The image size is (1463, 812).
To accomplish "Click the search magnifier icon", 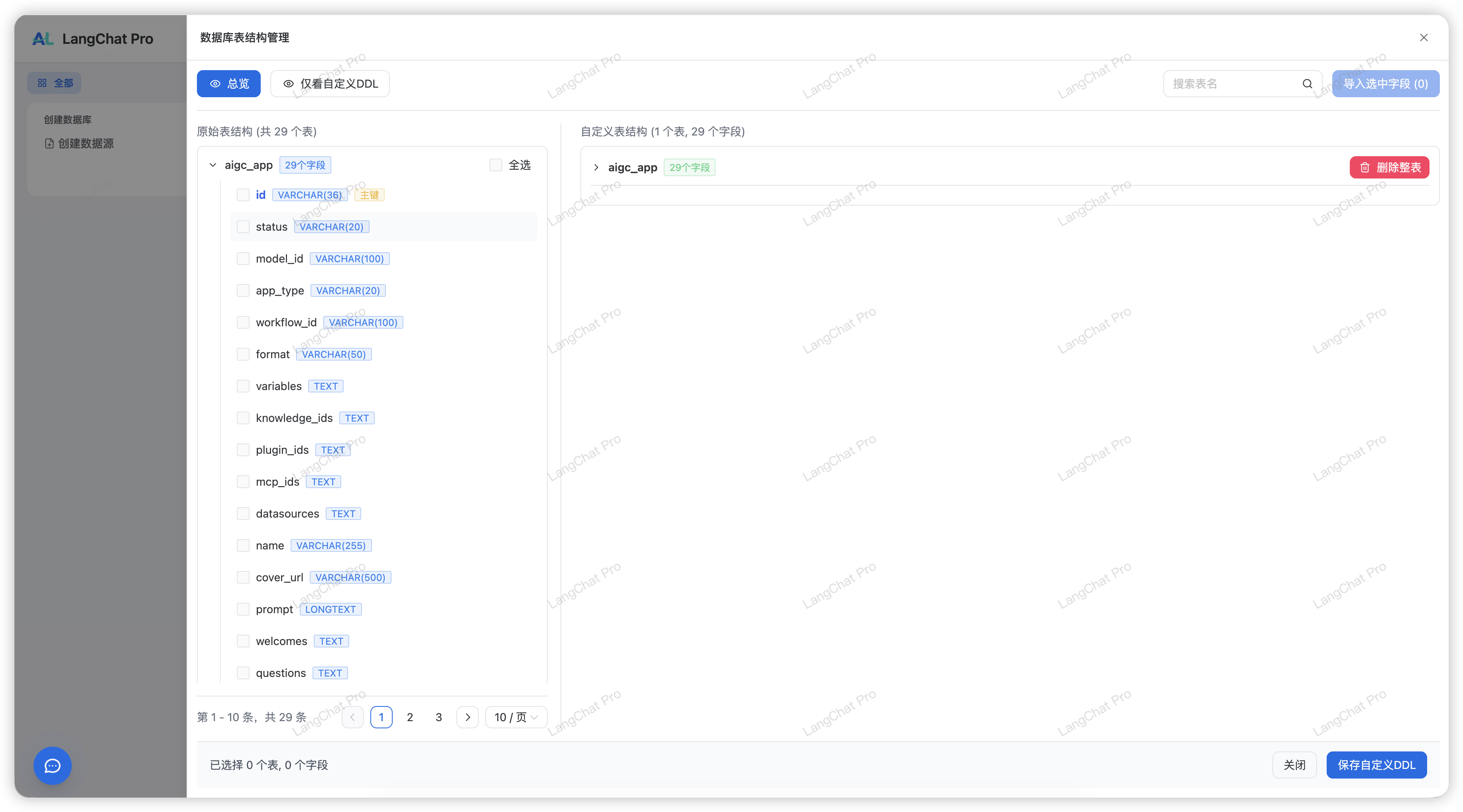I will coord(1307,84).
